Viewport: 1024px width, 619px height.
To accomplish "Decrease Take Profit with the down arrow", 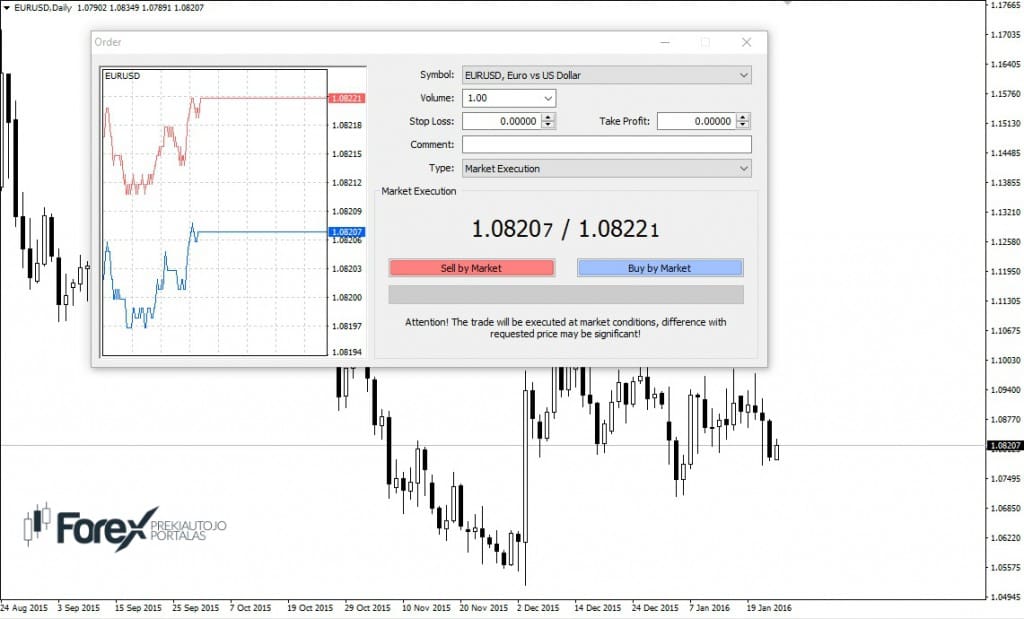I will tap(743, 125).
